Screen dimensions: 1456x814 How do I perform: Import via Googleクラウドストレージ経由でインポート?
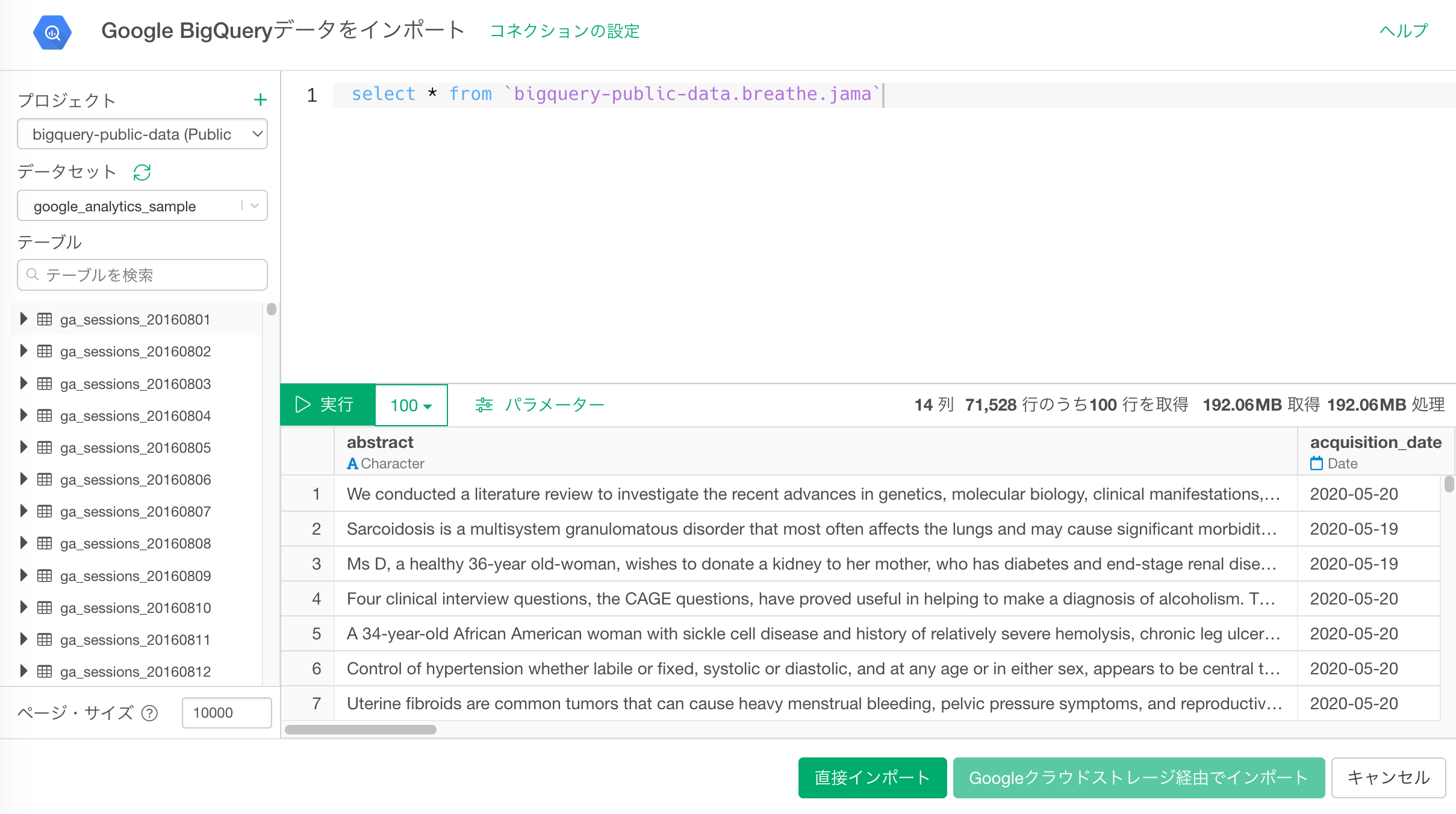1139,778
